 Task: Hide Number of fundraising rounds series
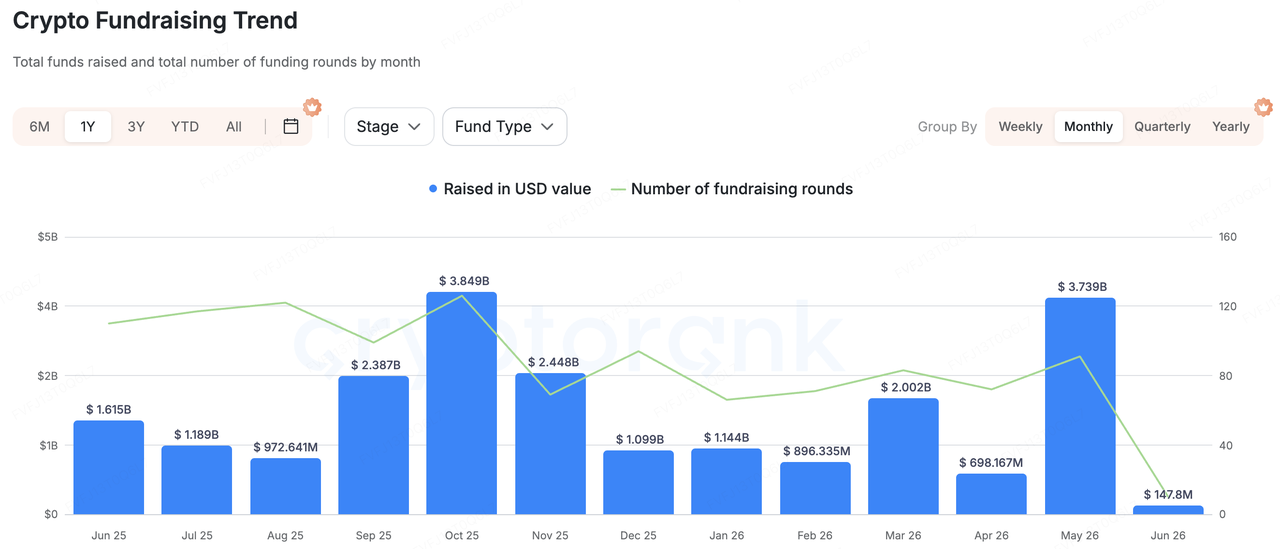pos(741,189)
